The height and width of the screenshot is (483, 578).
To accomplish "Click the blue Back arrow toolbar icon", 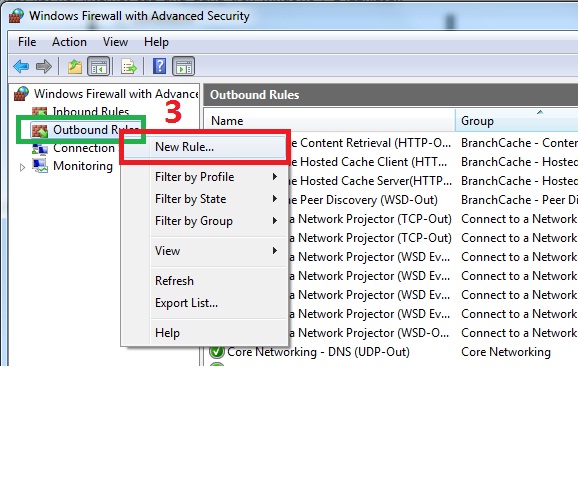I will coord(21,67).
